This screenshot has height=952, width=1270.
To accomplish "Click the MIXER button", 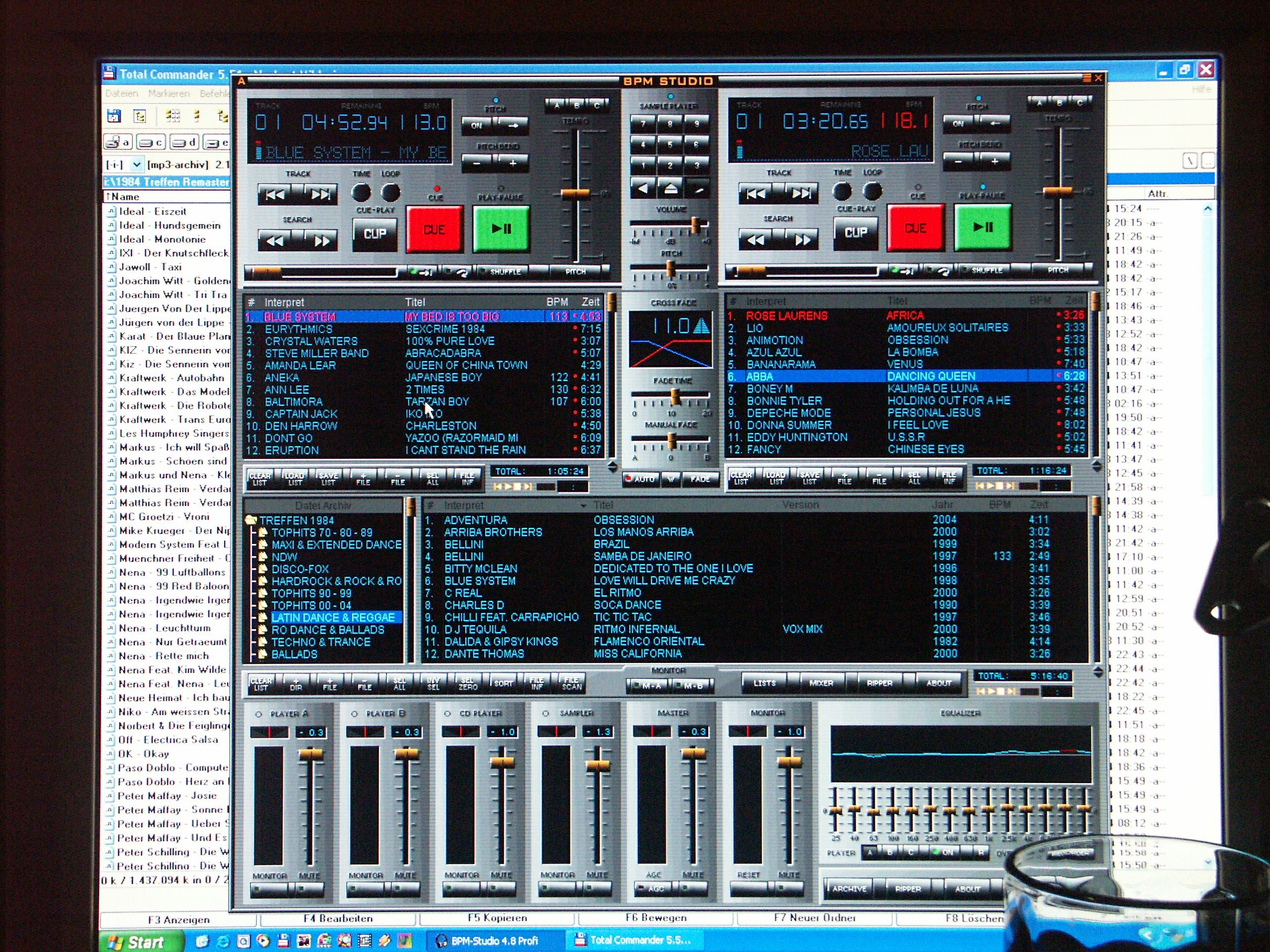I will click(x=821, y=683).
